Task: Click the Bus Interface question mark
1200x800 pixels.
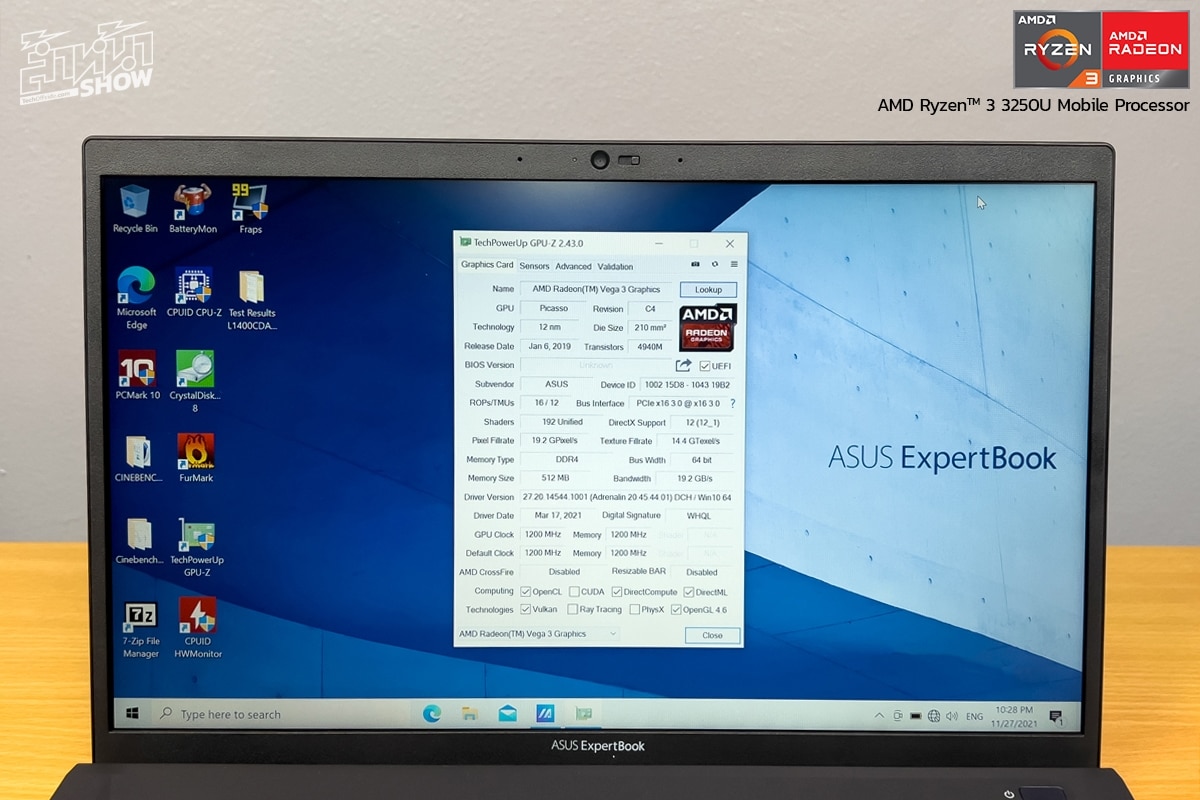Action: (732, 404)
